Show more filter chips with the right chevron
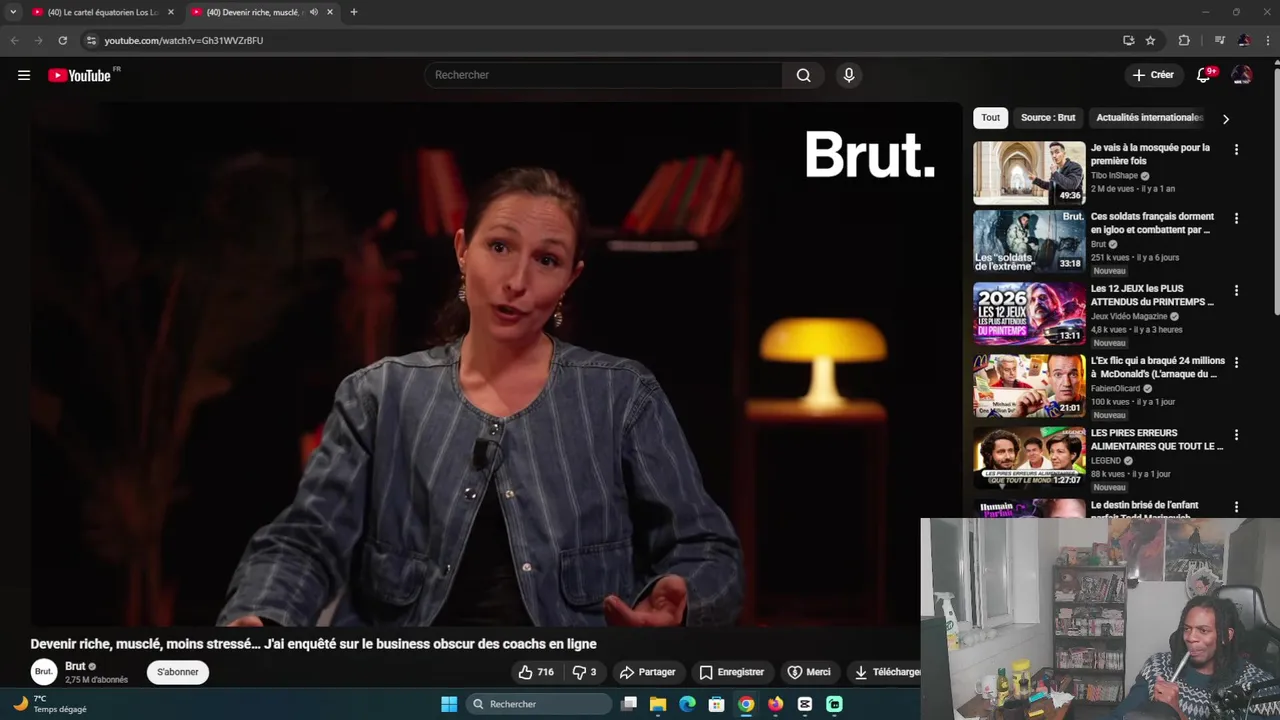1280x720 pixels. pos(1226,119)
